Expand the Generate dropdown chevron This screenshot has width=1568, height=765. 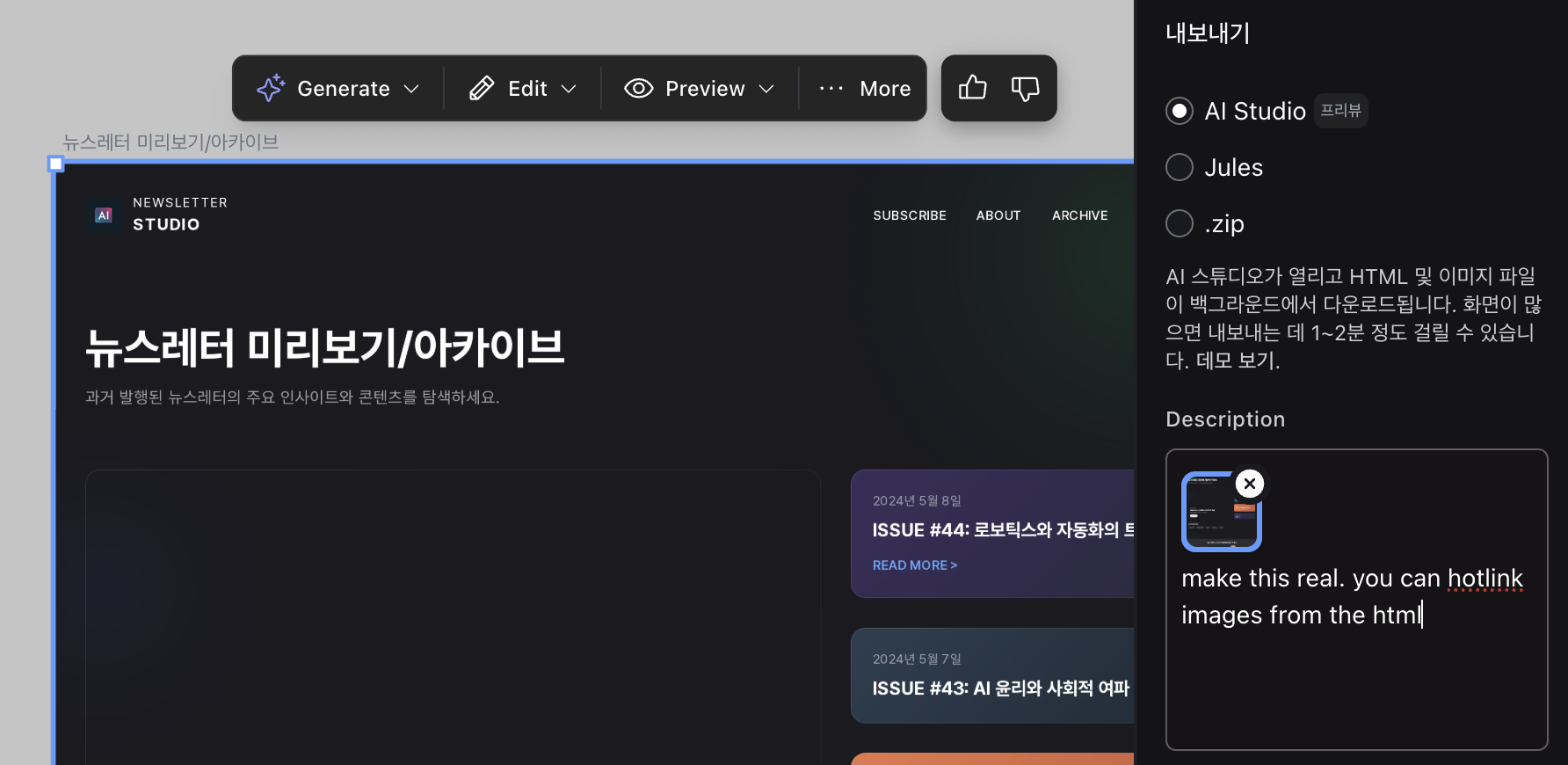(411, 89)
